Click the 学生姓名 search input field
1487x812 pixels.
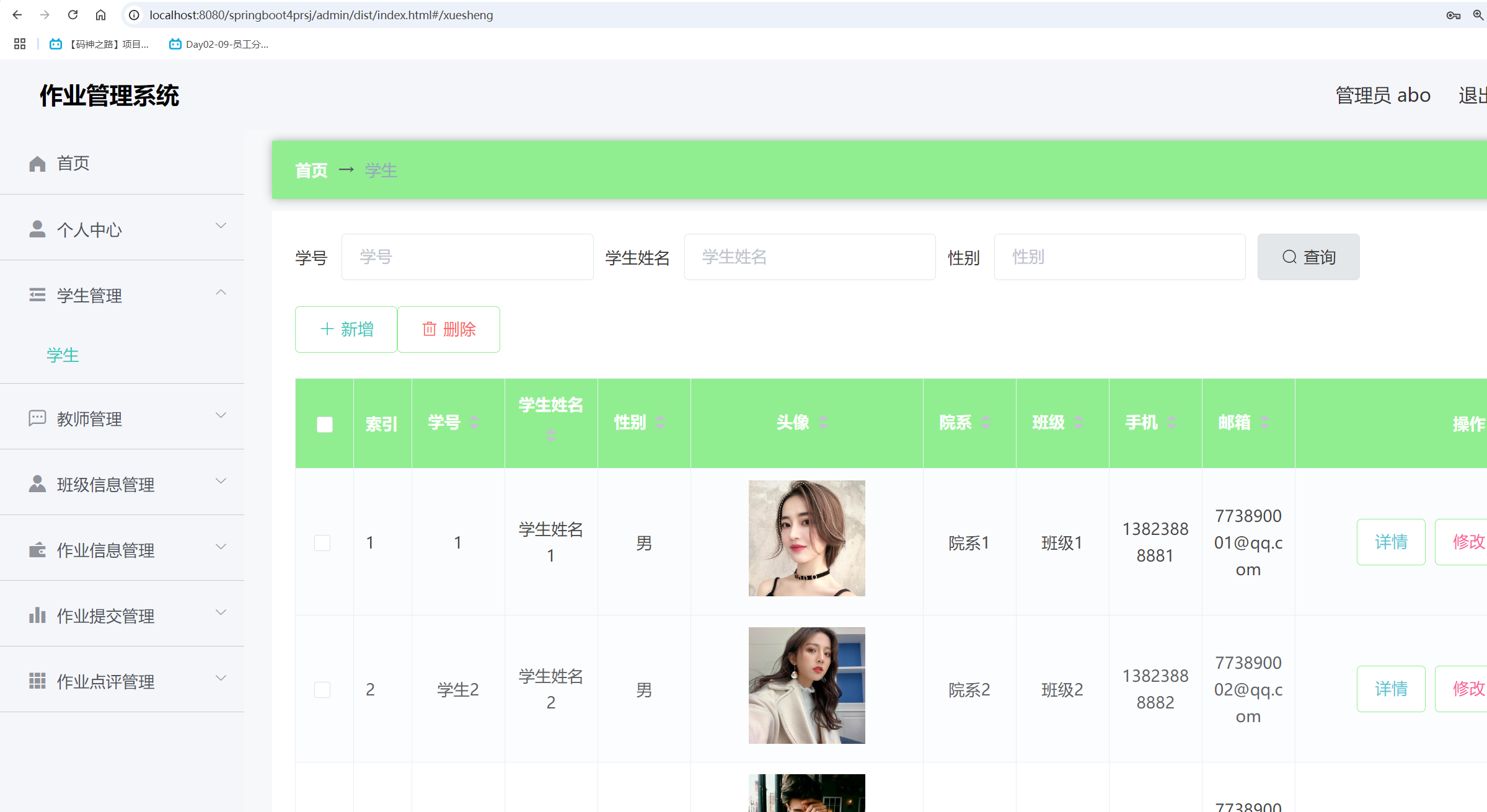click(810, 257)
